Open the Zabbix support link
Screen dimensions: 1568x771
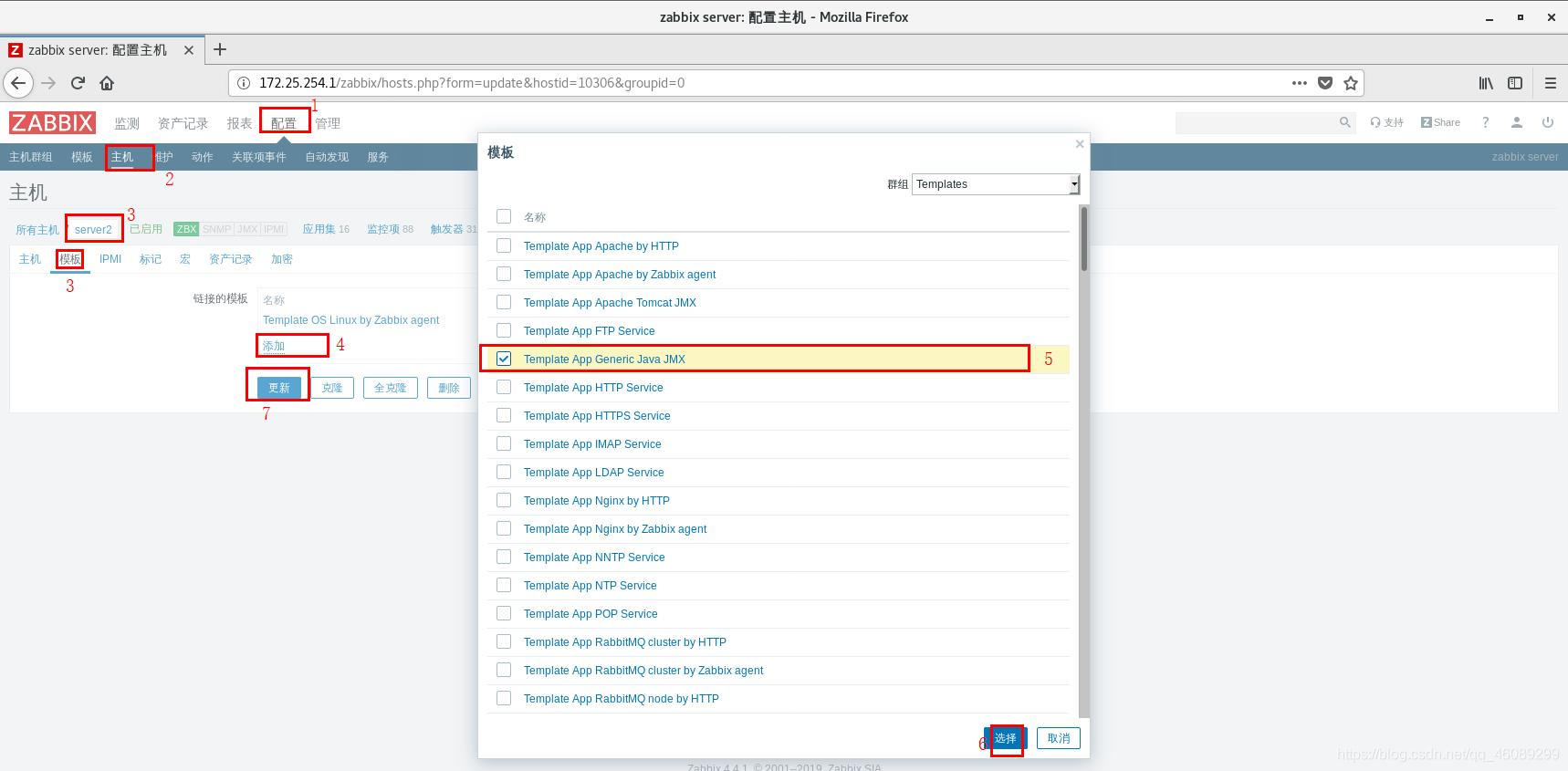click(x=1386, y=122)
